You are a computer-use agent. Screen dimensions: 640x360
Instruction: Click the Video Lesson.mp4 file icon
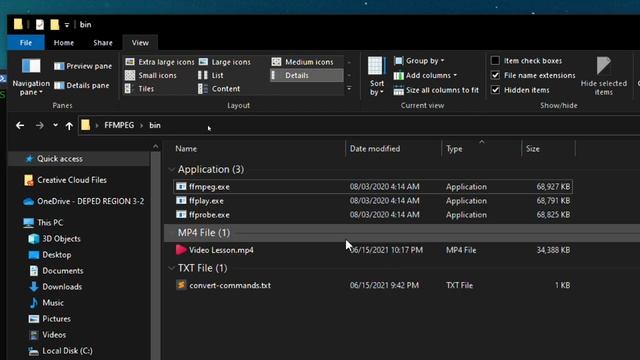(x=181, y=249)
